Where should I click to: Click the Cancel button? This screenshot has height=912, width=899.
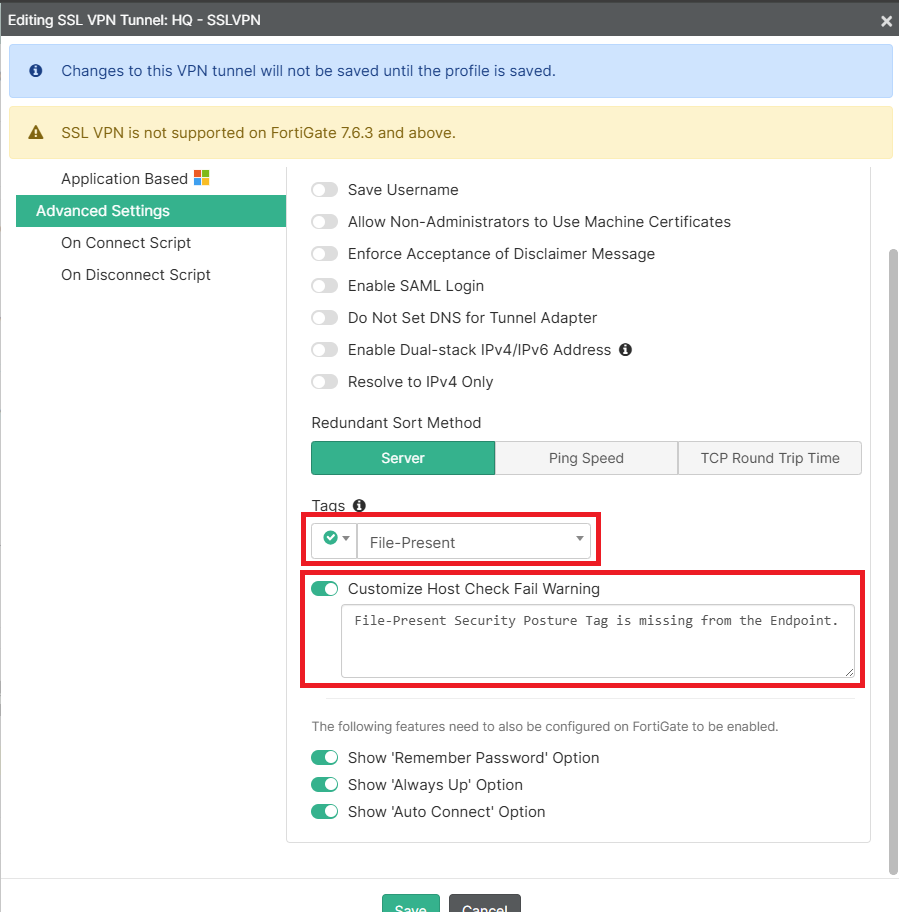pyautogui.click(x=485, y=904)
